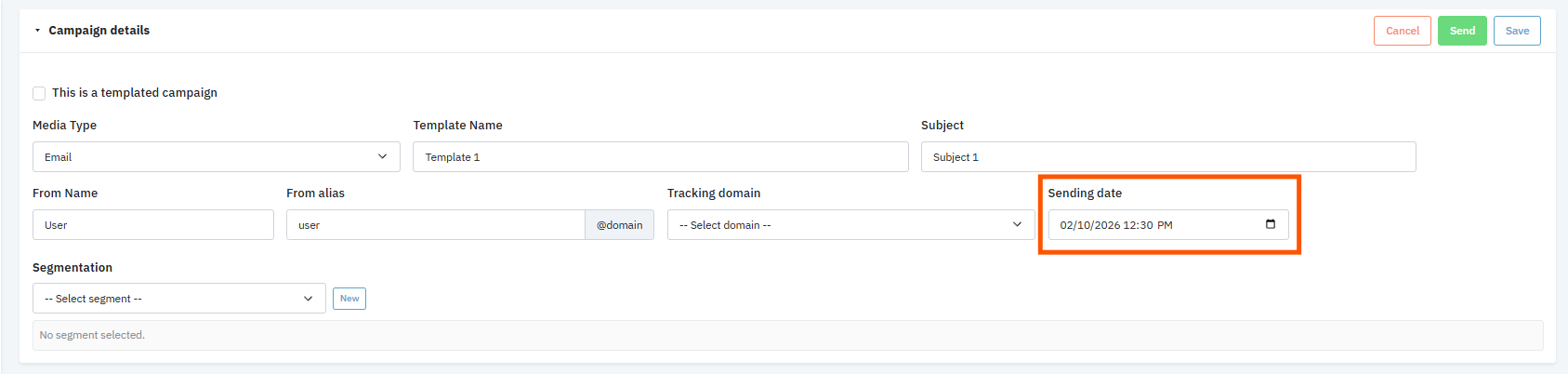This screenshot has width=1568, height=374.
Task: Select the From Name input box
Action: [152, 225]
